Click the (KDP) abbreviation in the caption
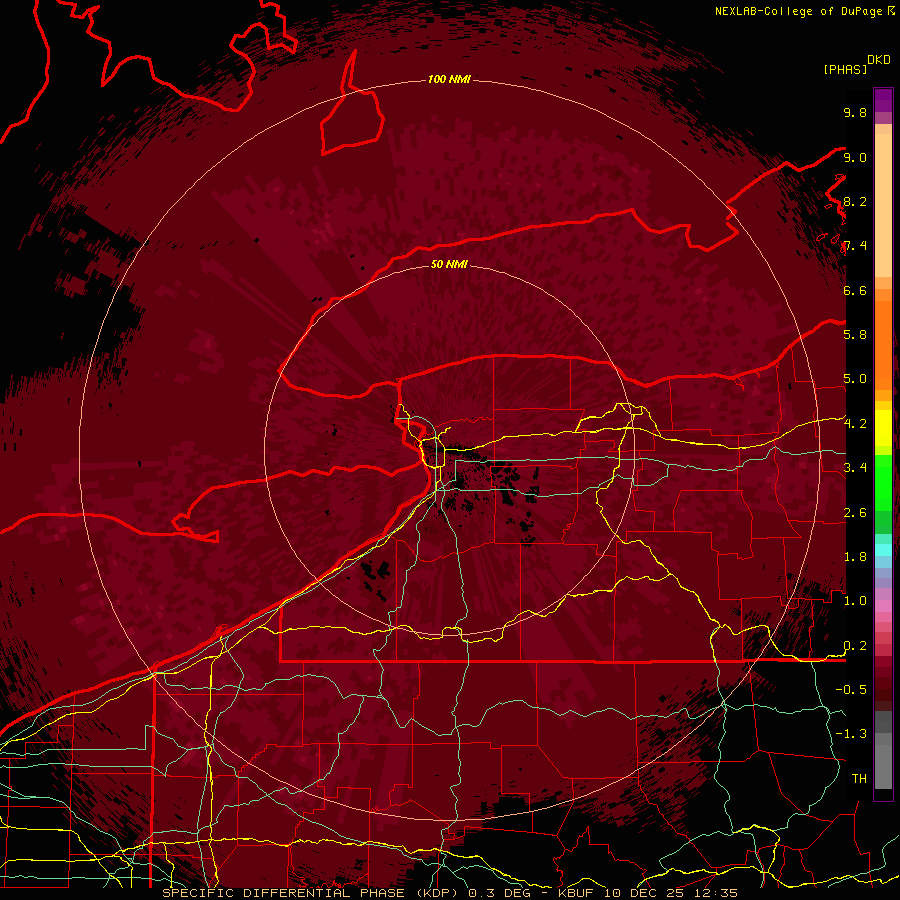900x900 pixels. click(x=439, y=893)
